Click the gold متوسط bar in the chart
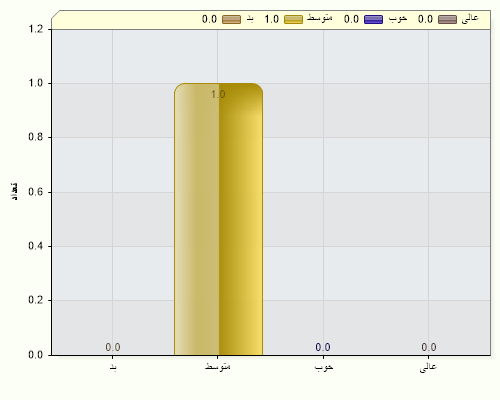 218,219
